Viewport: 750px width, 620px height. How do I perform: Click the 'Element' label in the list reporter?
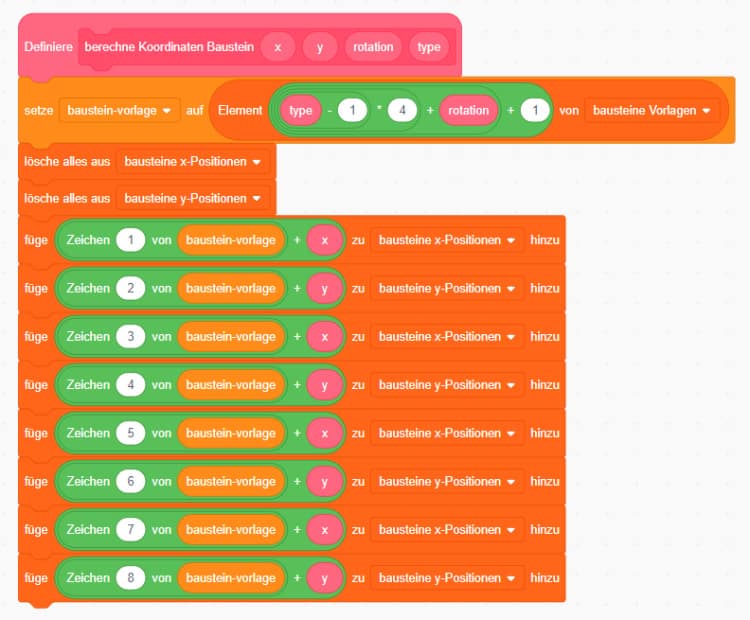240,111
